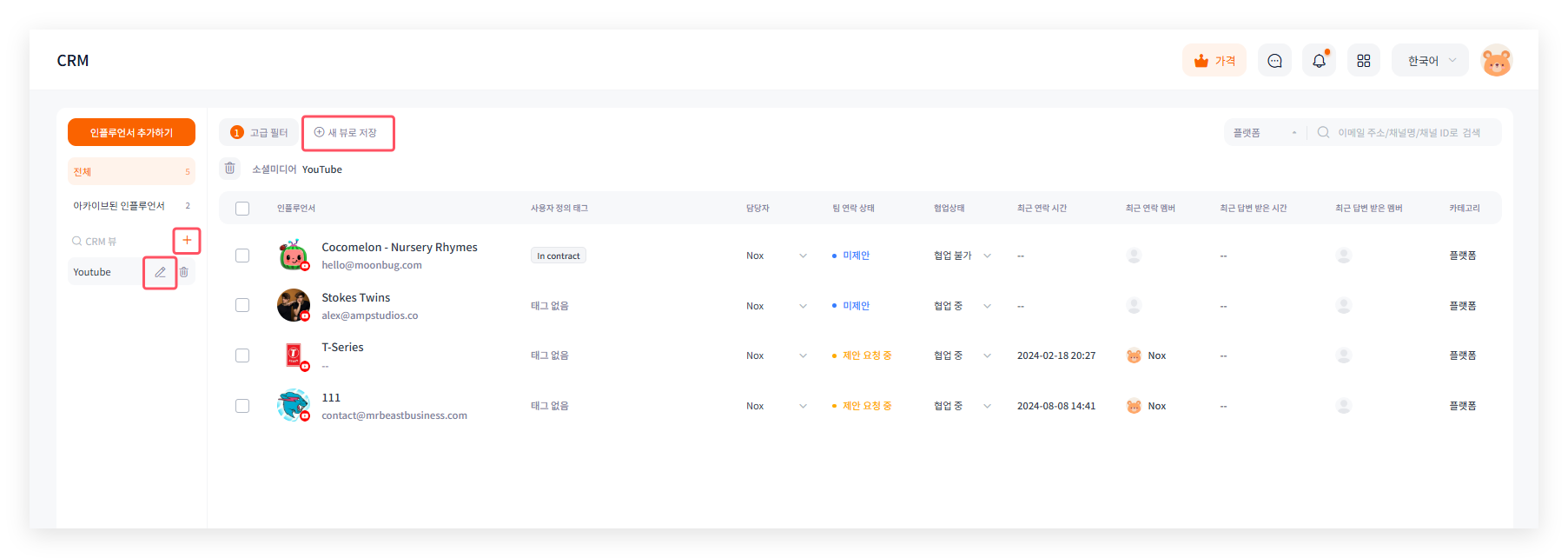Open the chat support icon

point(1274,61)
